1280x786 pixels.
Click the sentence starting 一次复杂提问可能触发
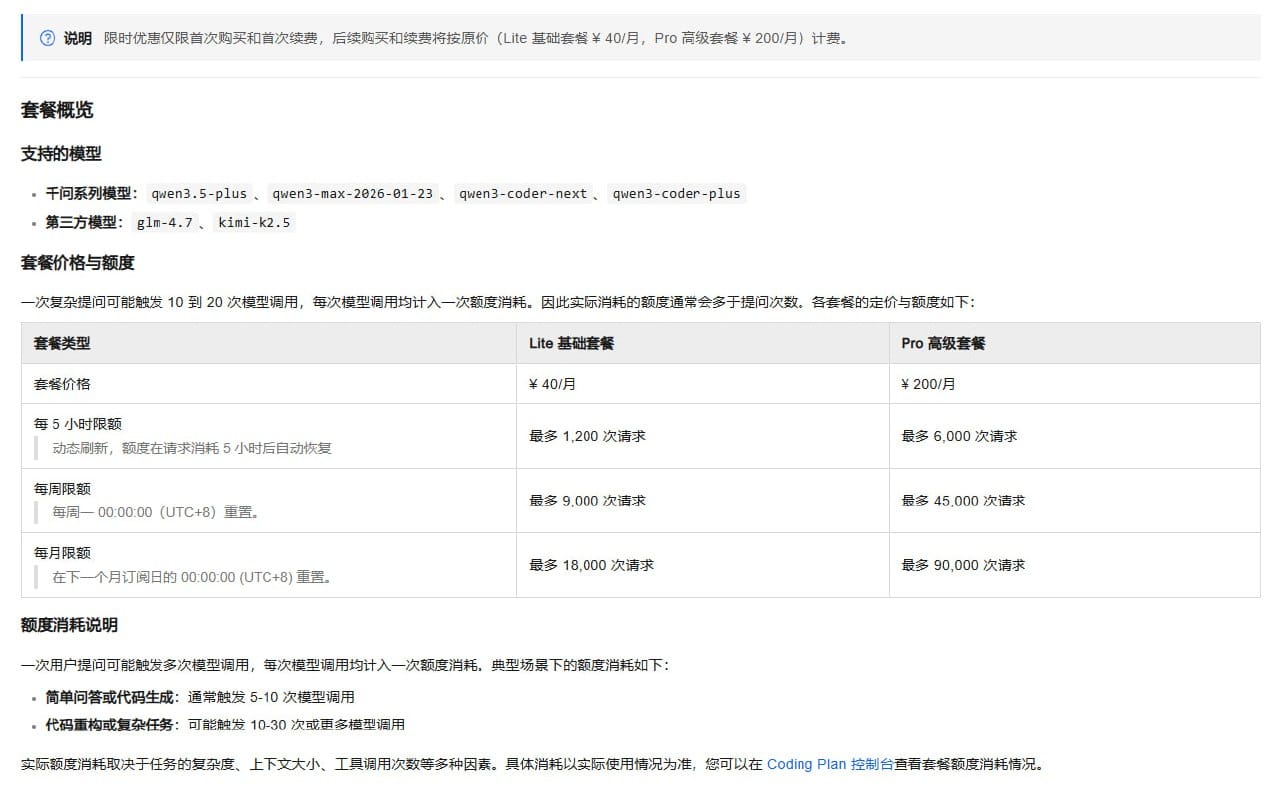[497, 302]
